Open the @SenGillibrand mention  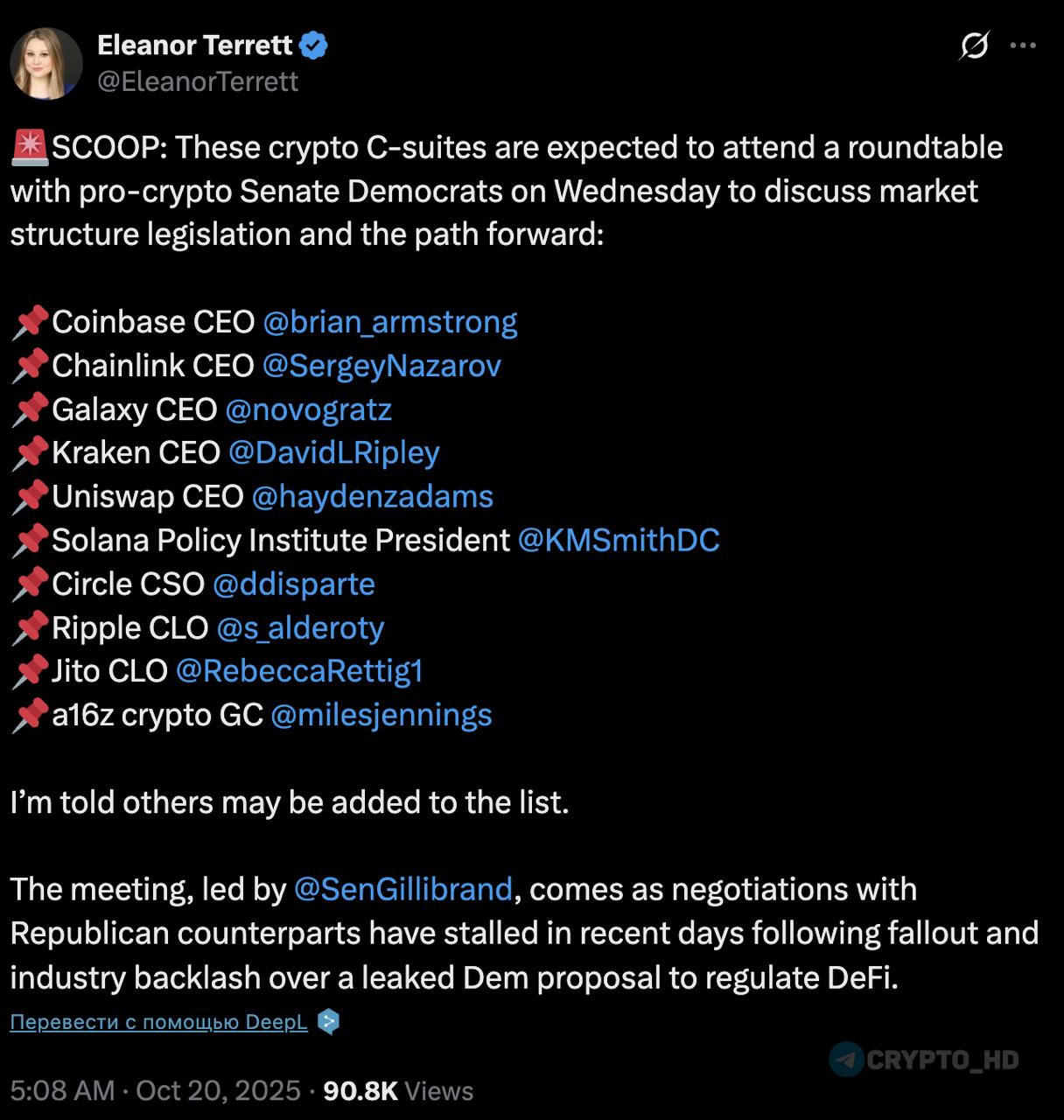click(402, 890)
